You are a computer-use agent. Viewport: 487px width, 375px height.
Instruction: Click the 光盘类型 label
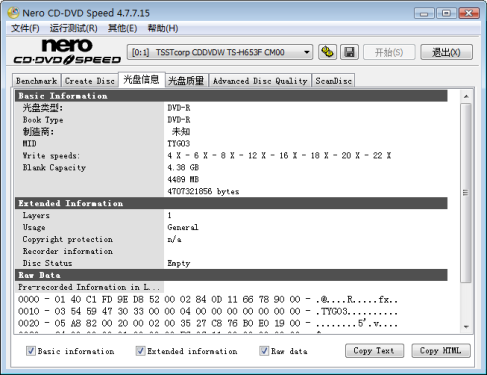(x=42, y=108)
